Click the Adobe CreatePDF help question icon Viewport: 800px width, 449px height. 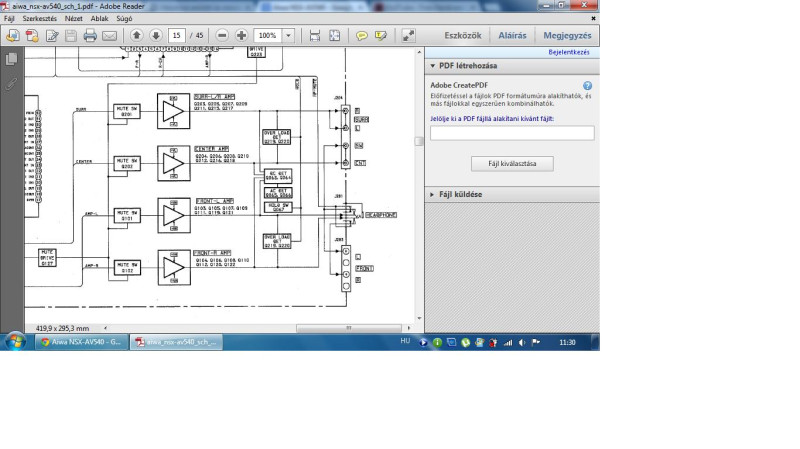pos(587,86)
